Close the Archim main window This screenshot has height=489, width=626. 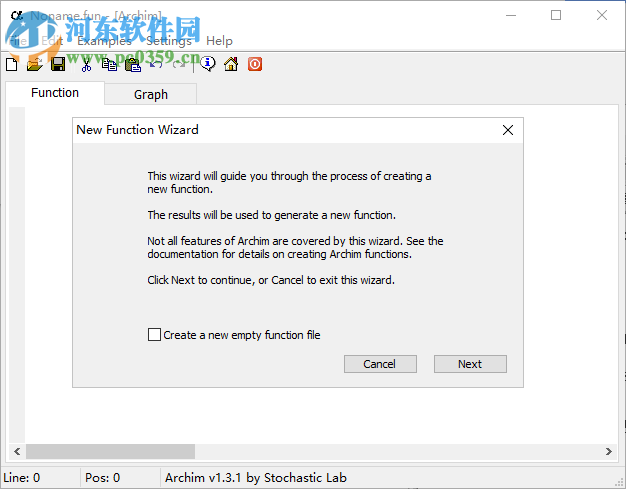point(602,15)
